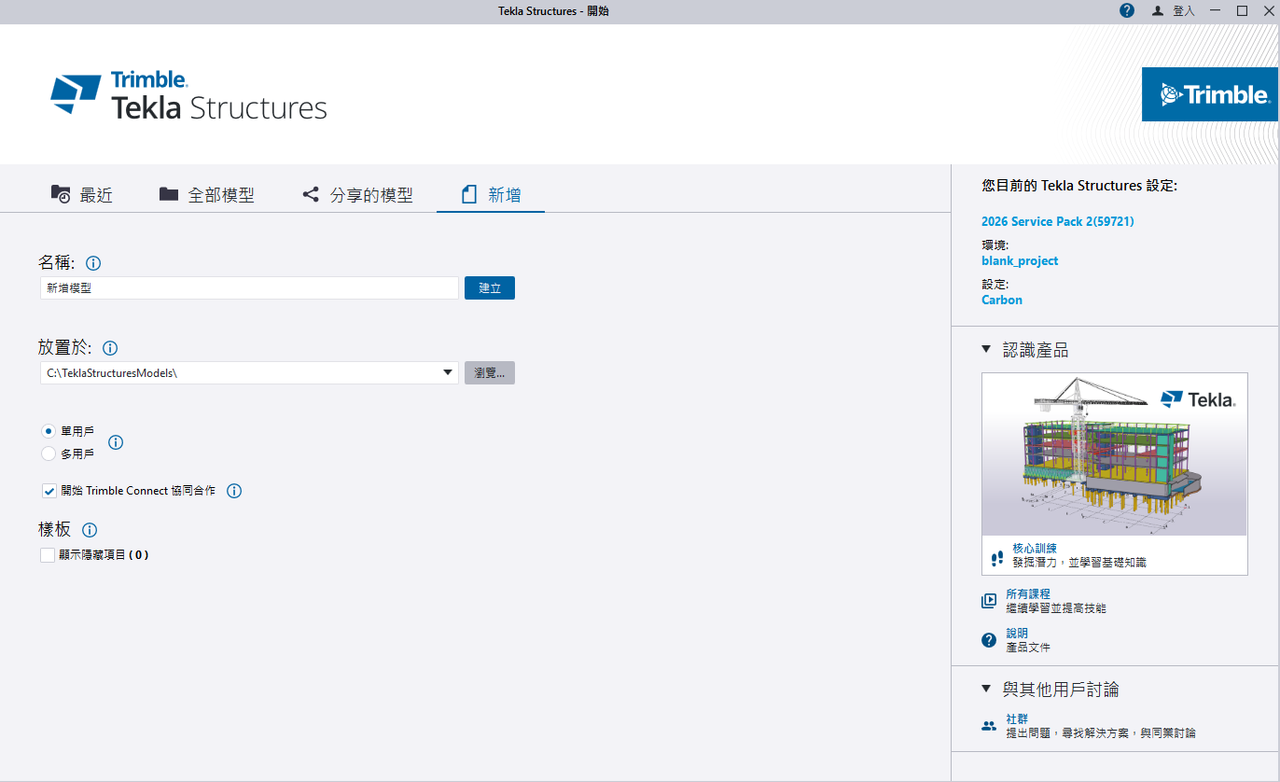This screenshot has width=1280, height=782.
Task: Click the Carbon configuration link
Action: (x=1002, y=300)
